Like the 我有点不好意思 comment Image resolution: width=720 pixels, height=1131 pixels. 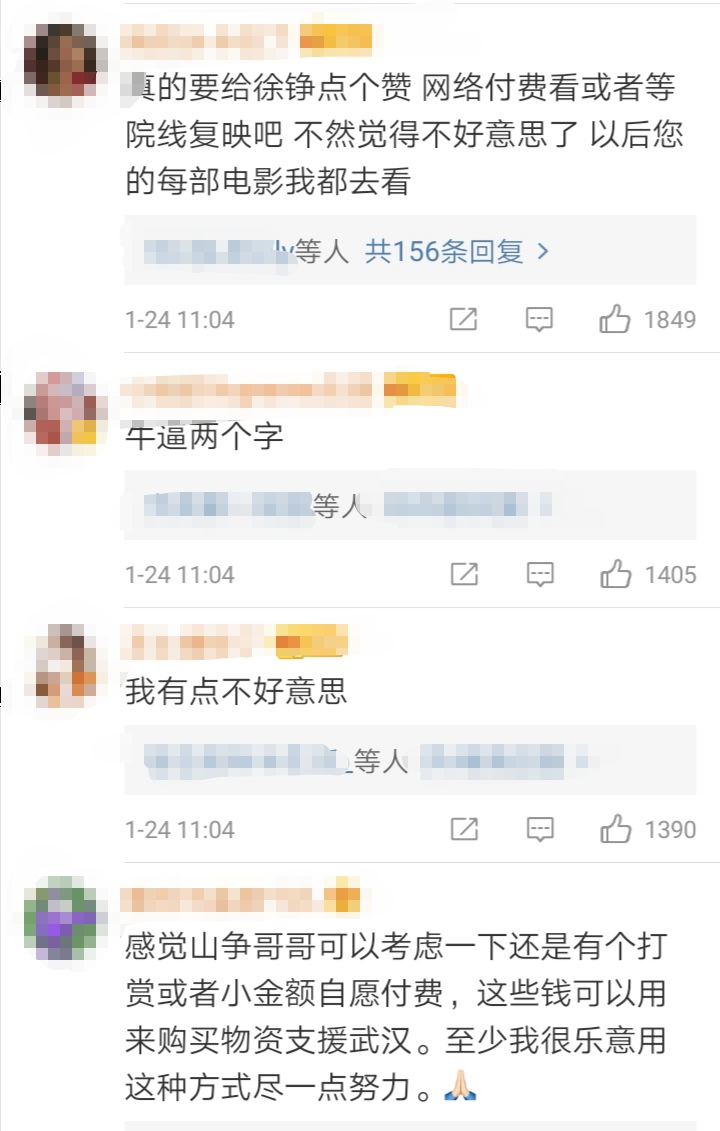coord(615,829)
